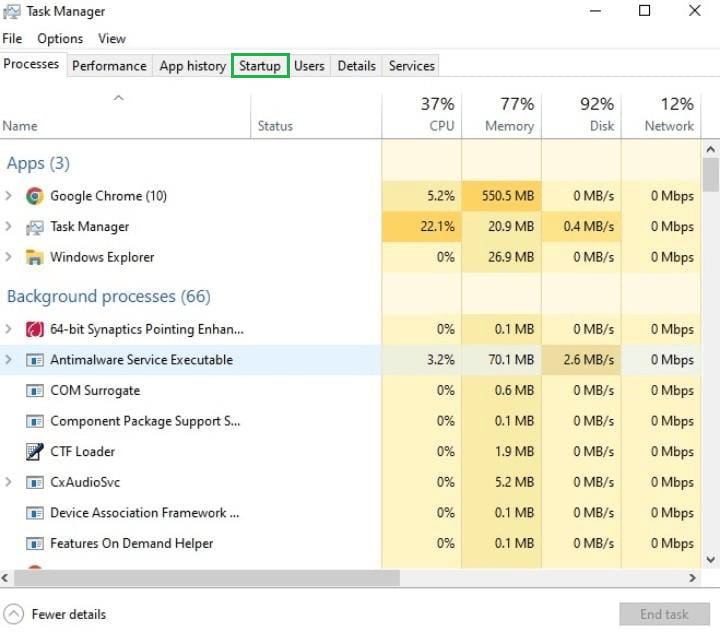This screenshot has height=638, width=720.
Task: Open the Performance tab
Action: (109, 66)
